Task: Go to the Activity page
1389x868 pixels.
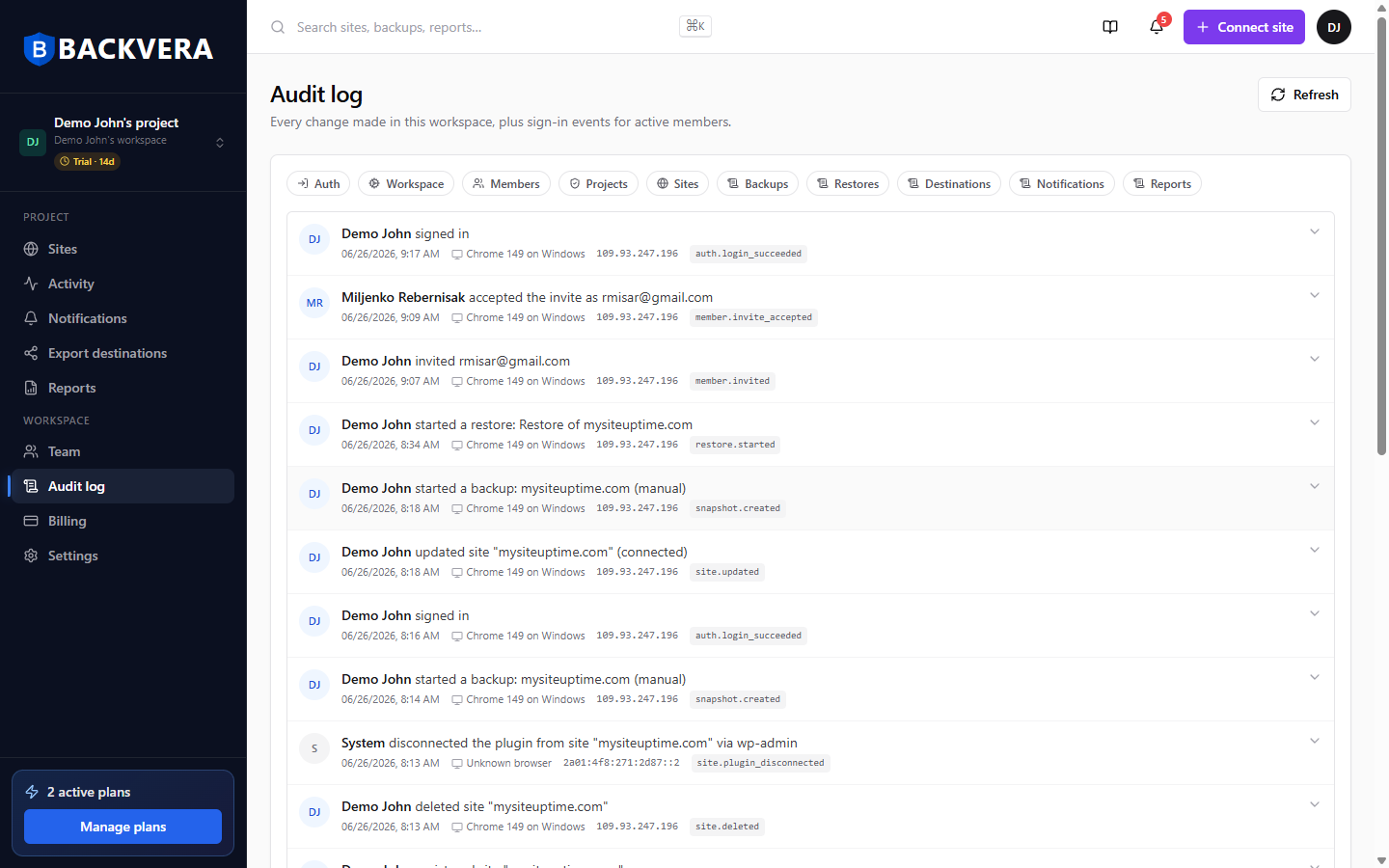Action: (123, 284)
